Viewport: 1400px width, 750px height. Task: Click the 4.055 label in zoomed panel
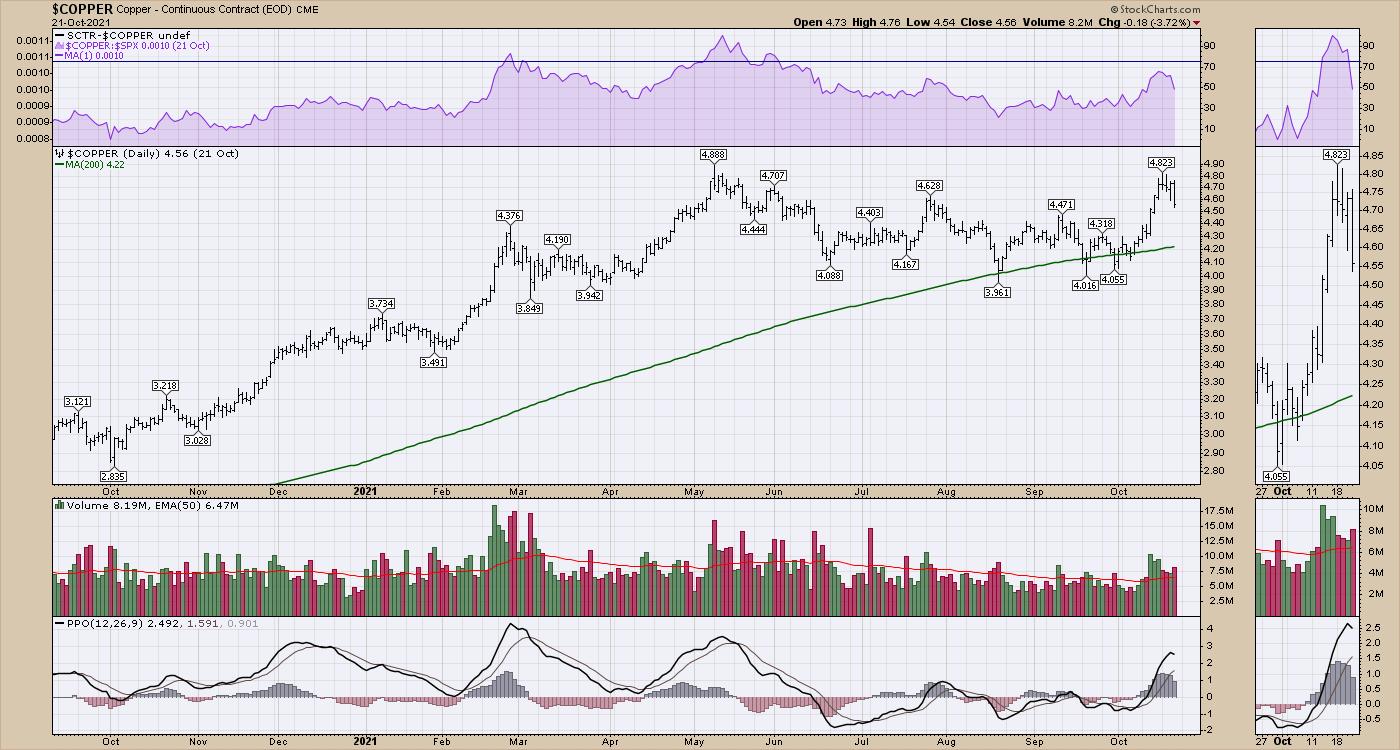(1274, 475)
